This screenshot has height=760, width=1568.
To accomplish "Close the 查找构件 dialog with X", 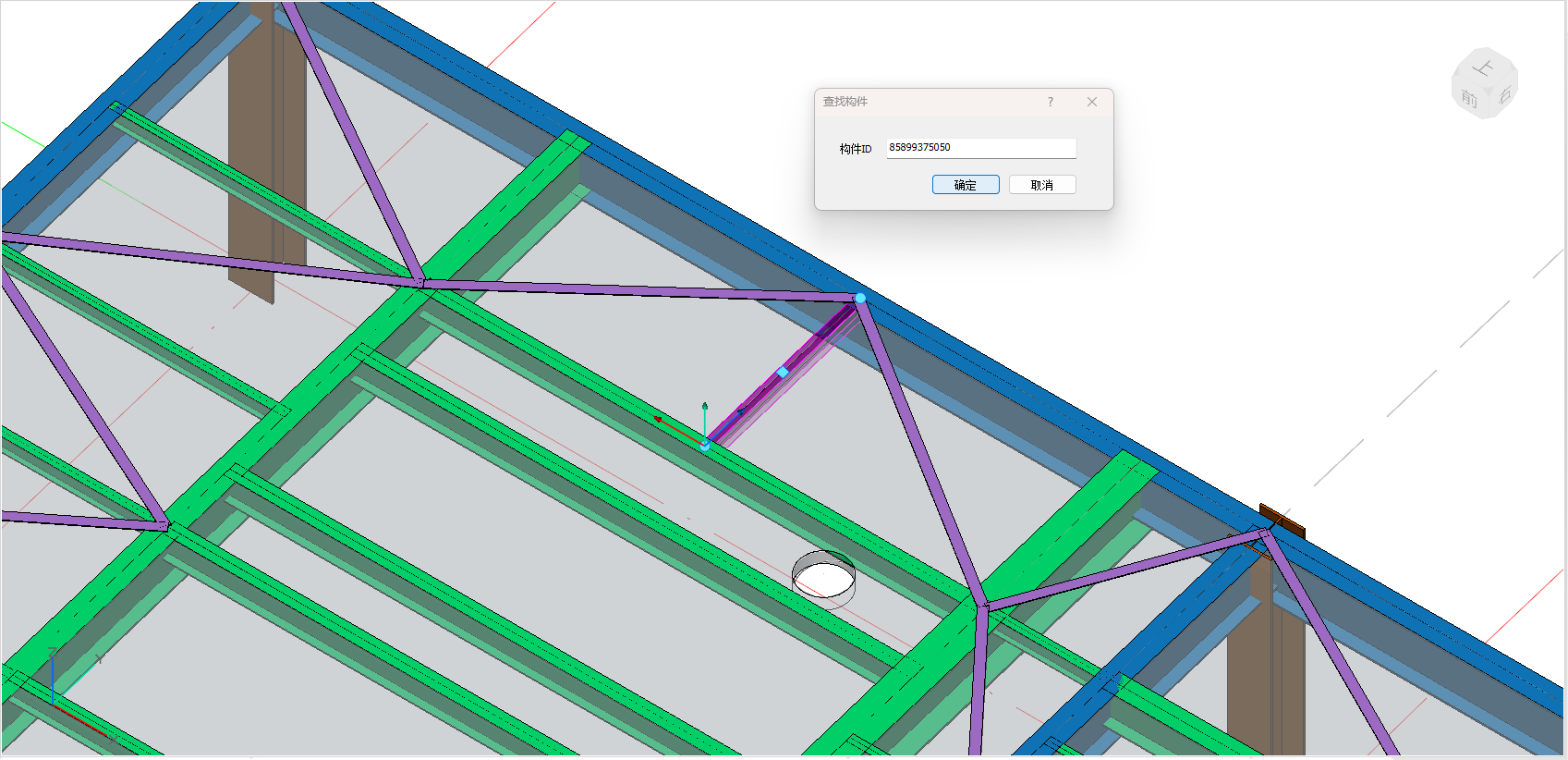I will click(x=1092, y=102).
